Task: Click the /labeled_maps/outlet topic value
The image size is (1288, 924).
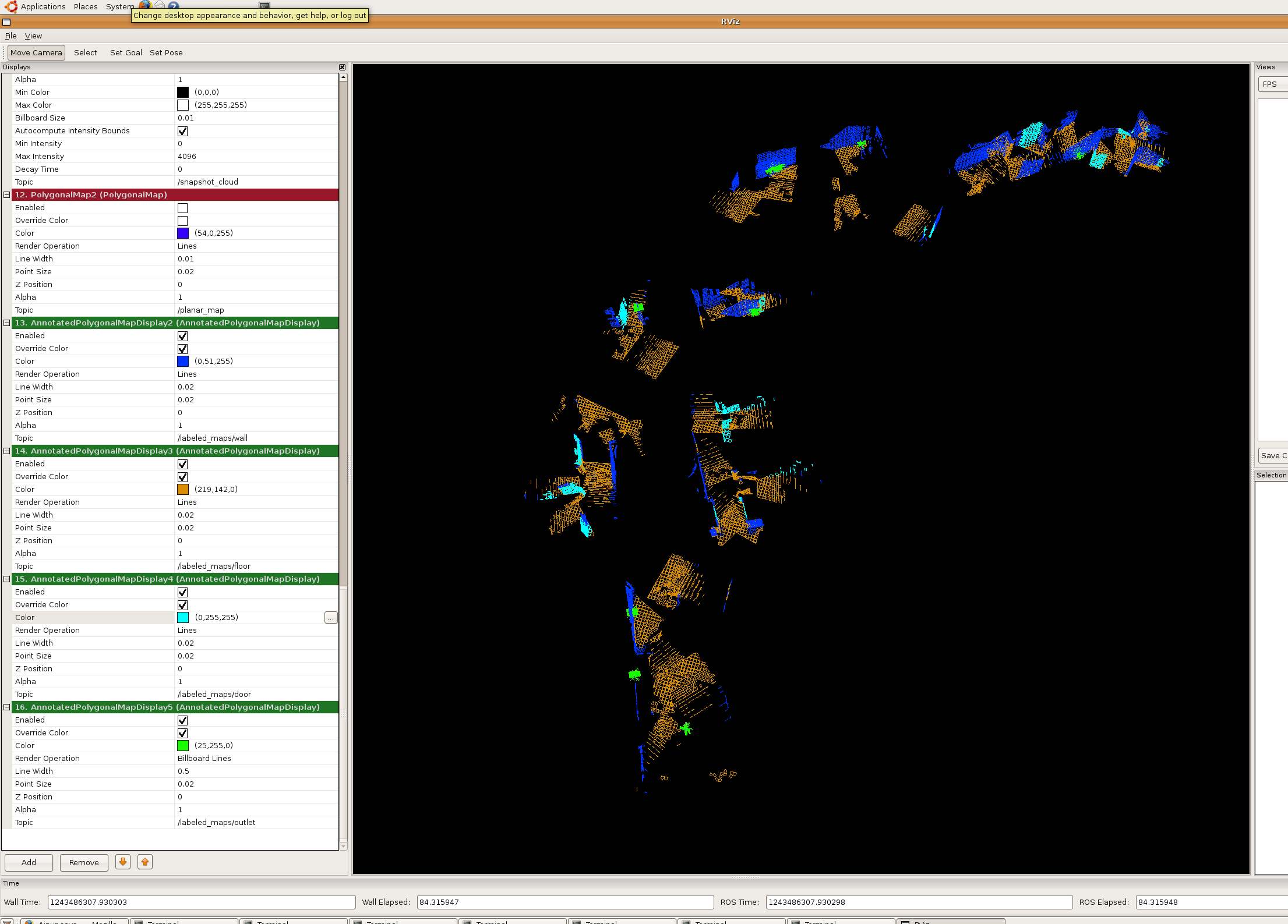Action: point(217,822)
